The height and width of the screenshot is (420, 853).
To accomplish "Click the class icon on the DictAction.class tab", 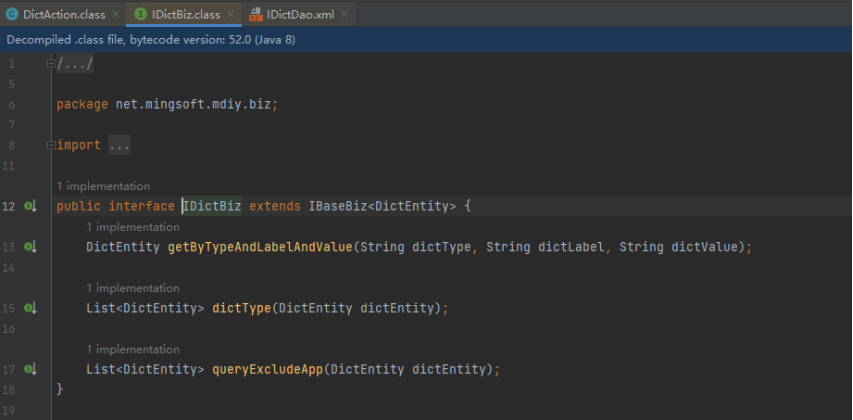I will [x=12, y=15].
